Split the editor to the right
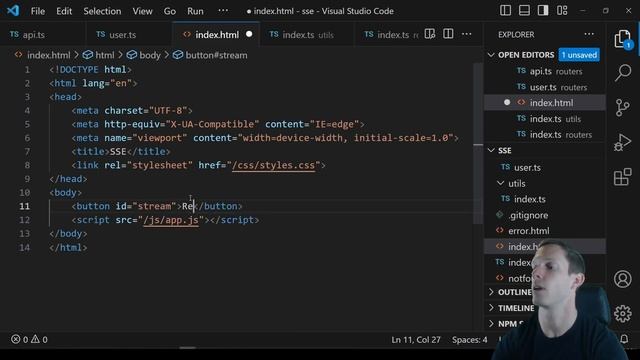This screenshot has height=360, width=640. click(x=448, y=34)
